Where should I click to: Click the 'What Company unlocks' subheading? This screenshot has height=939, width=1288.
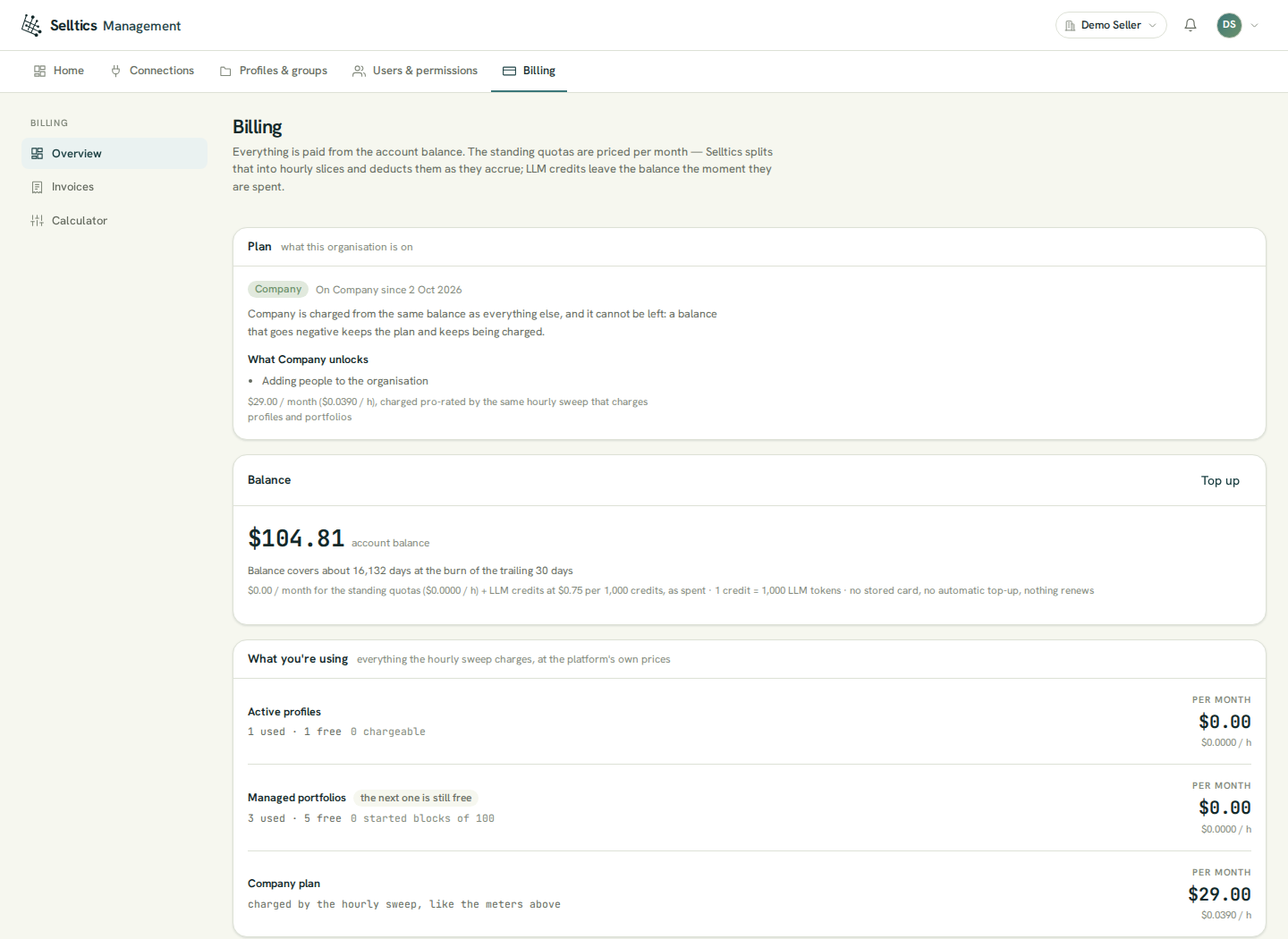pos(308,360)
